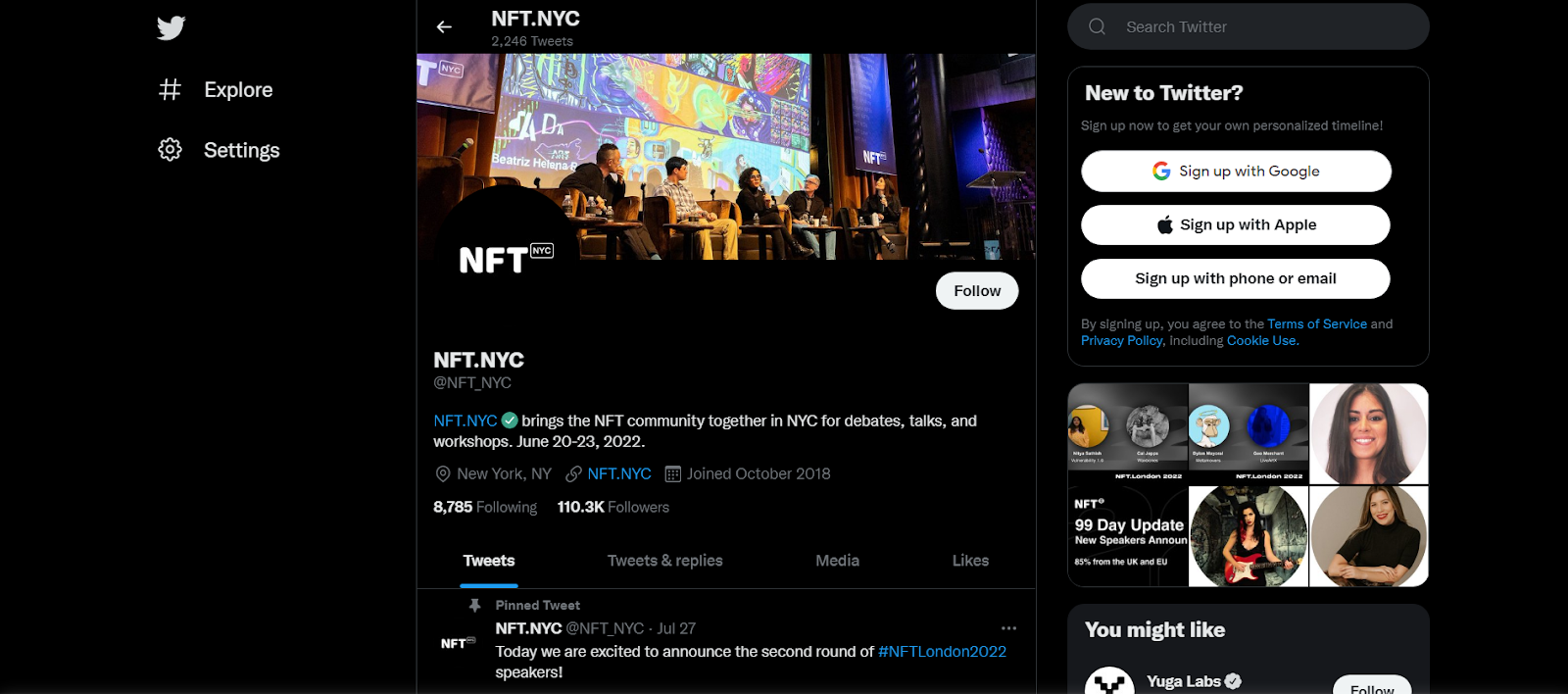Go back using the arrow icon
This screenshot has height=694, width=1568.
pyautogui.click(x=444, y=27)
